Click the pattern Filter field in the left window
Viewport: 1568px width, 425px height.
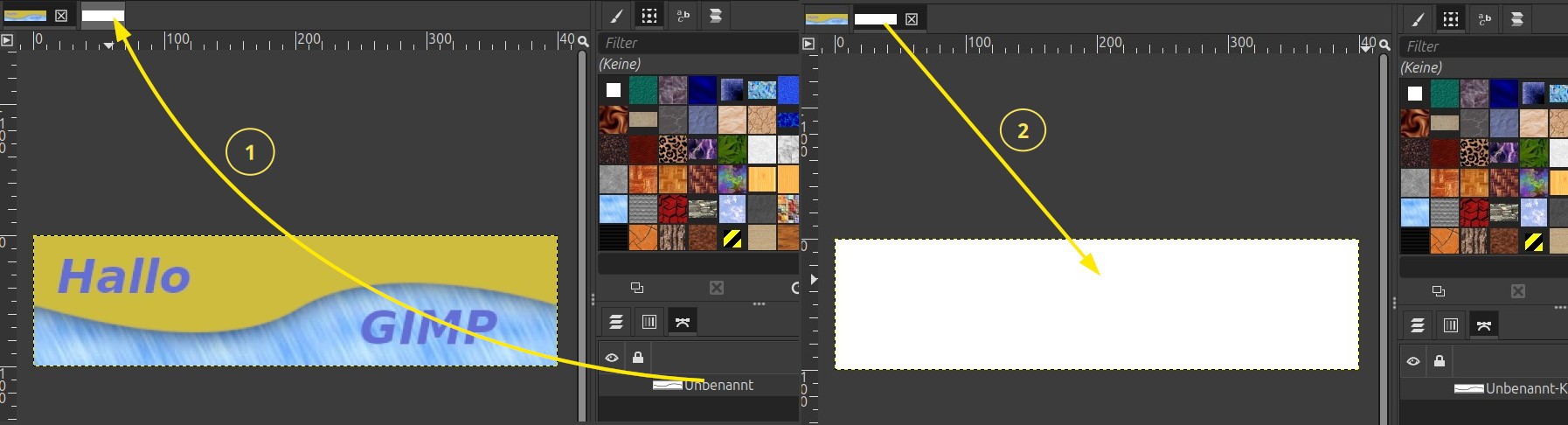697,43
